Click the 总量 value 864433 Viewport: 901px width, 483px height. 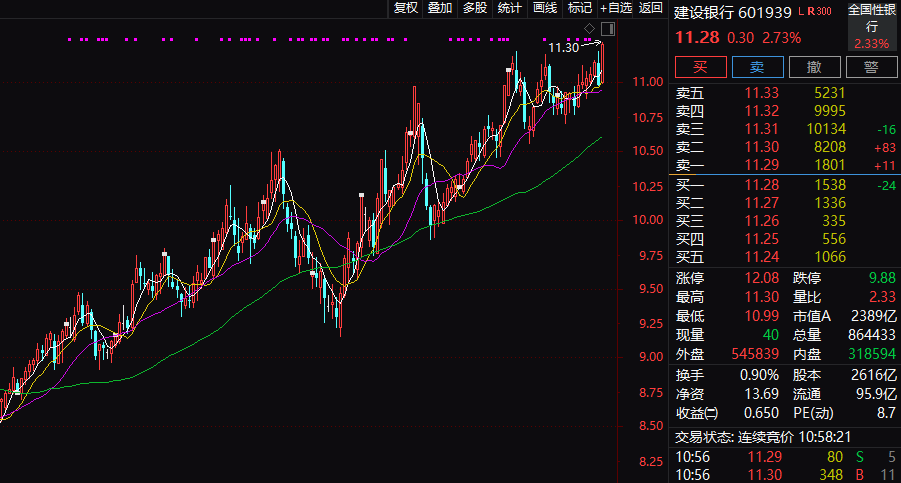click(872, 335)
